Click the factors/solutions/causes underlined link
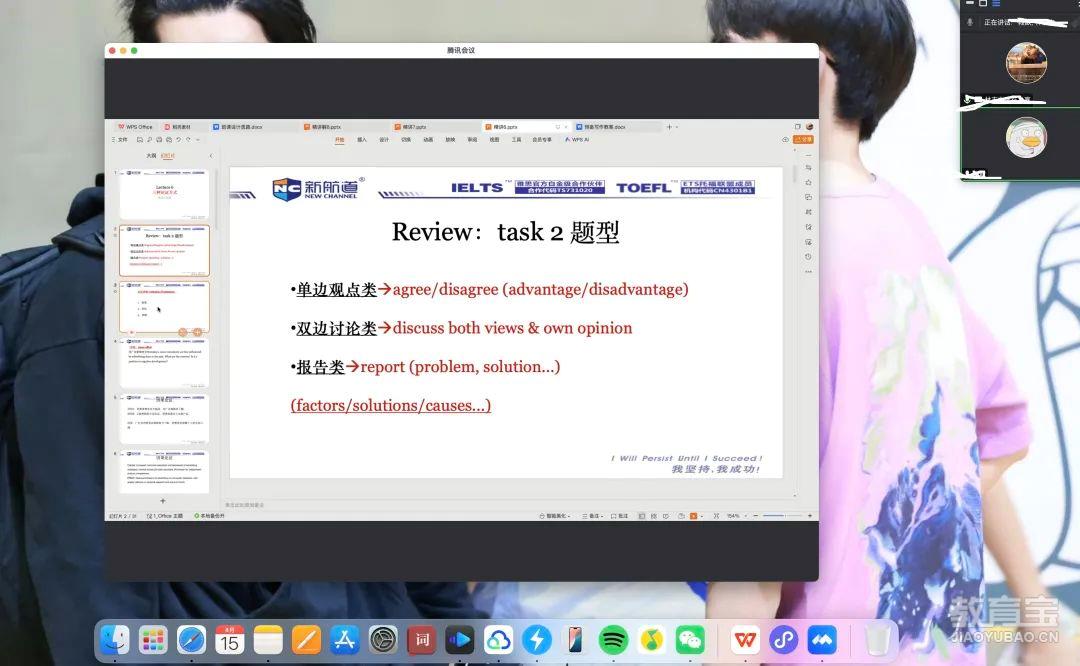Screen dimensions: 1080x666 click(x=391, y=406)
